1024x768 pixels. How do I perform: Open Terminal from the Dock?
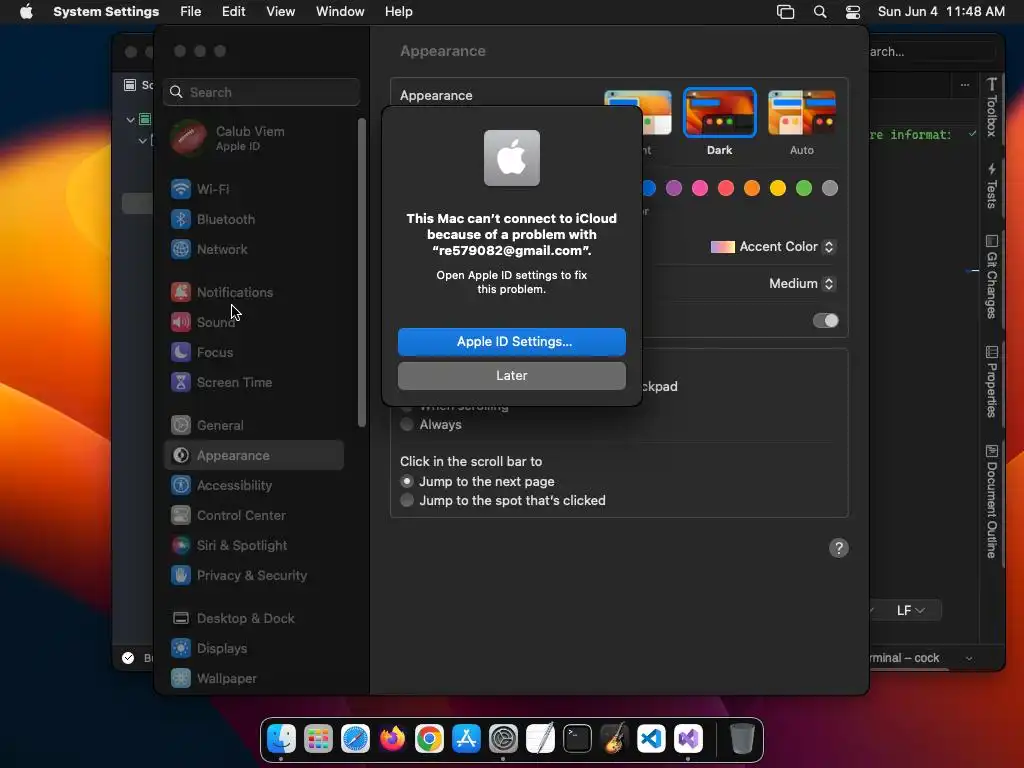point(577,739)
